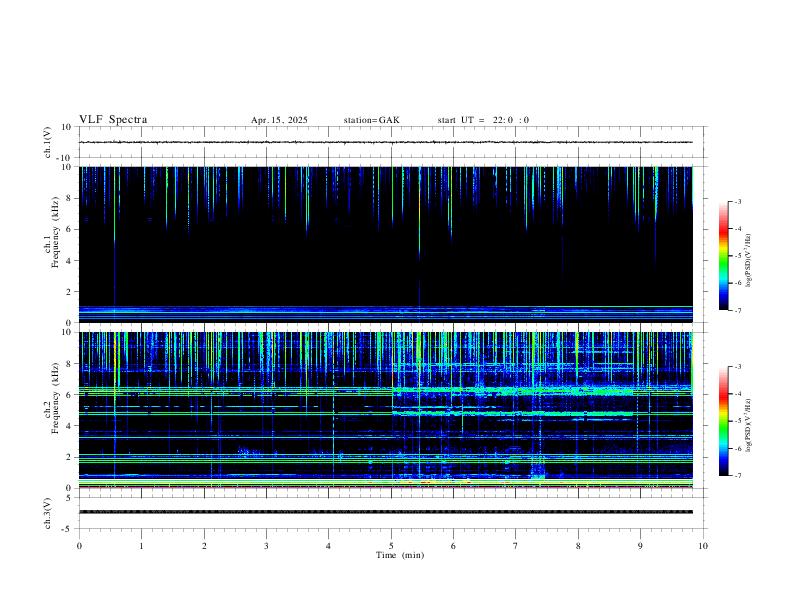792x612 pixels.
Task: Click time axis tick label '7'
Action: (516, 546)
